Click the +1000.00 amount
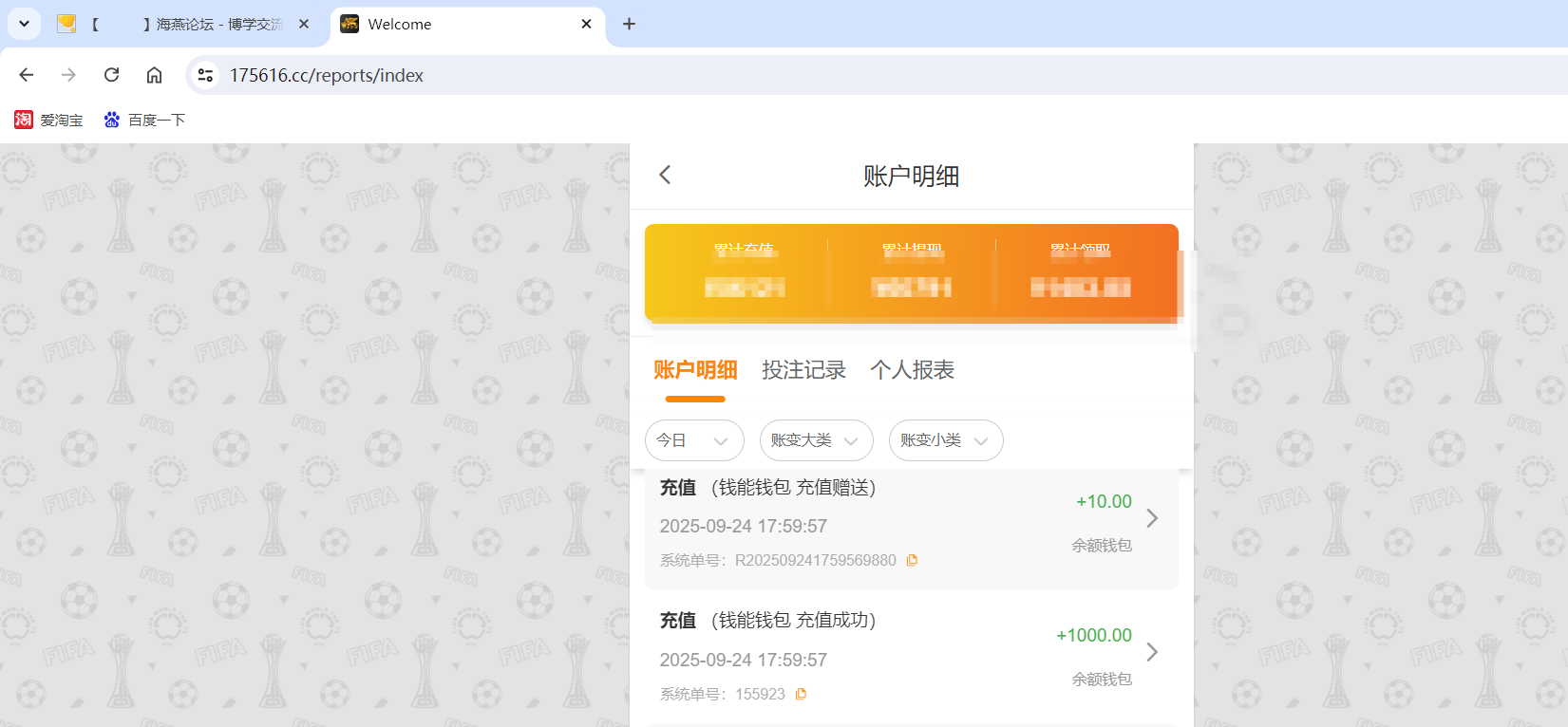 pos(1094,635)
